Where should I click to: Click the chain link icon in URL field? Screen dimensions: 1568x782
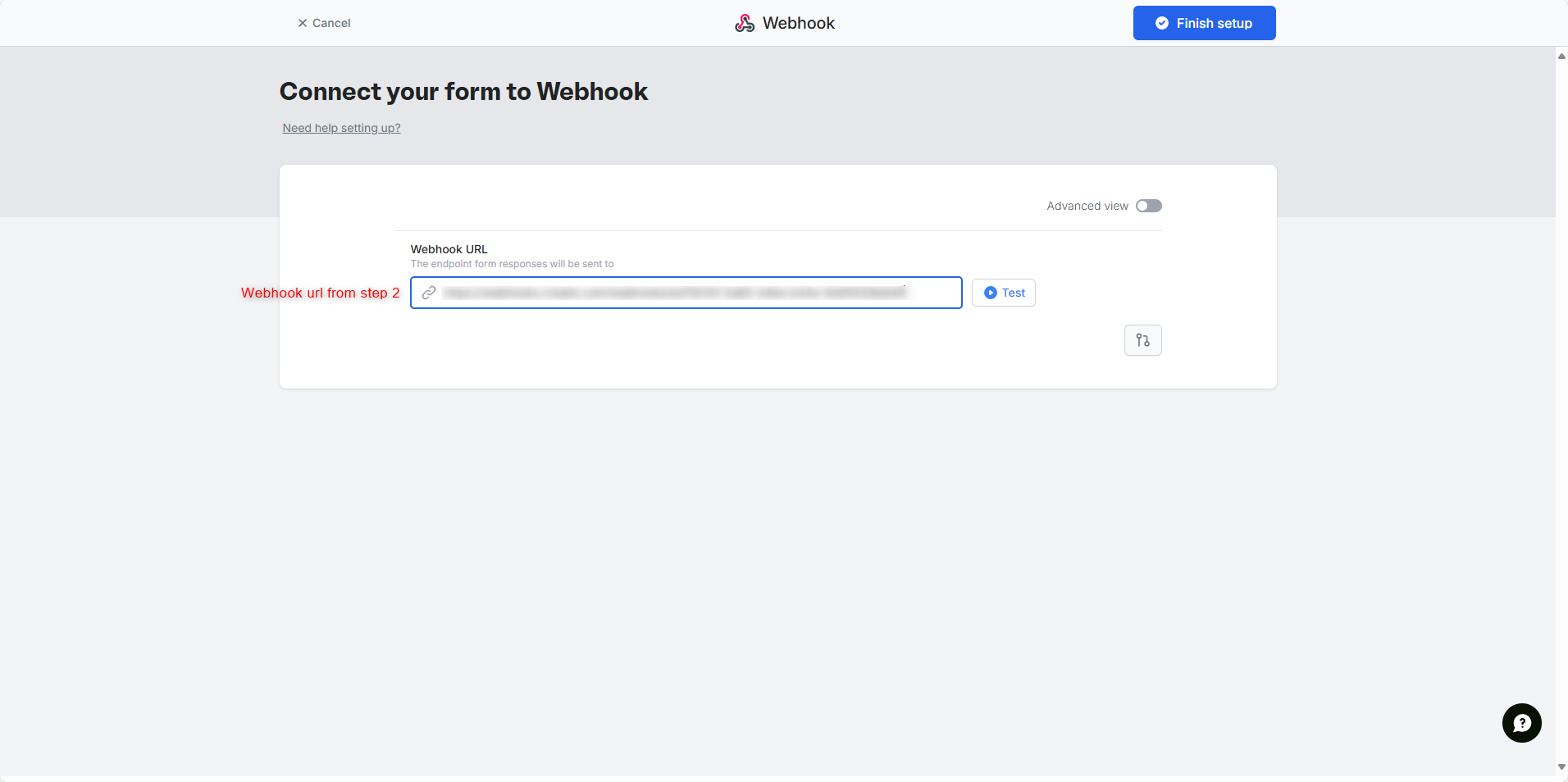[429, 293]
